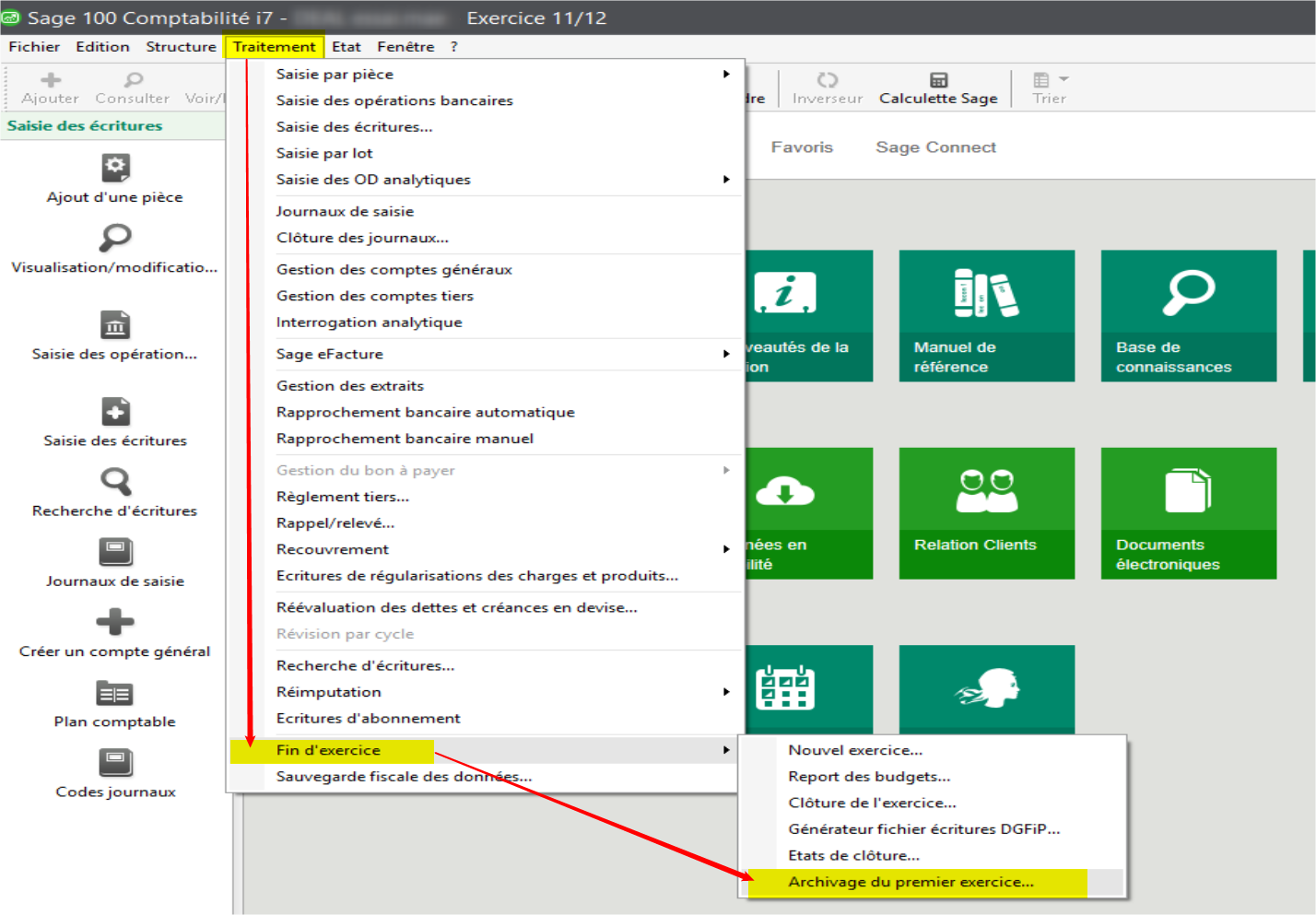
Task: Click the Ajout d'une pièce sidebar icon
Action: [x=115, y=168]
